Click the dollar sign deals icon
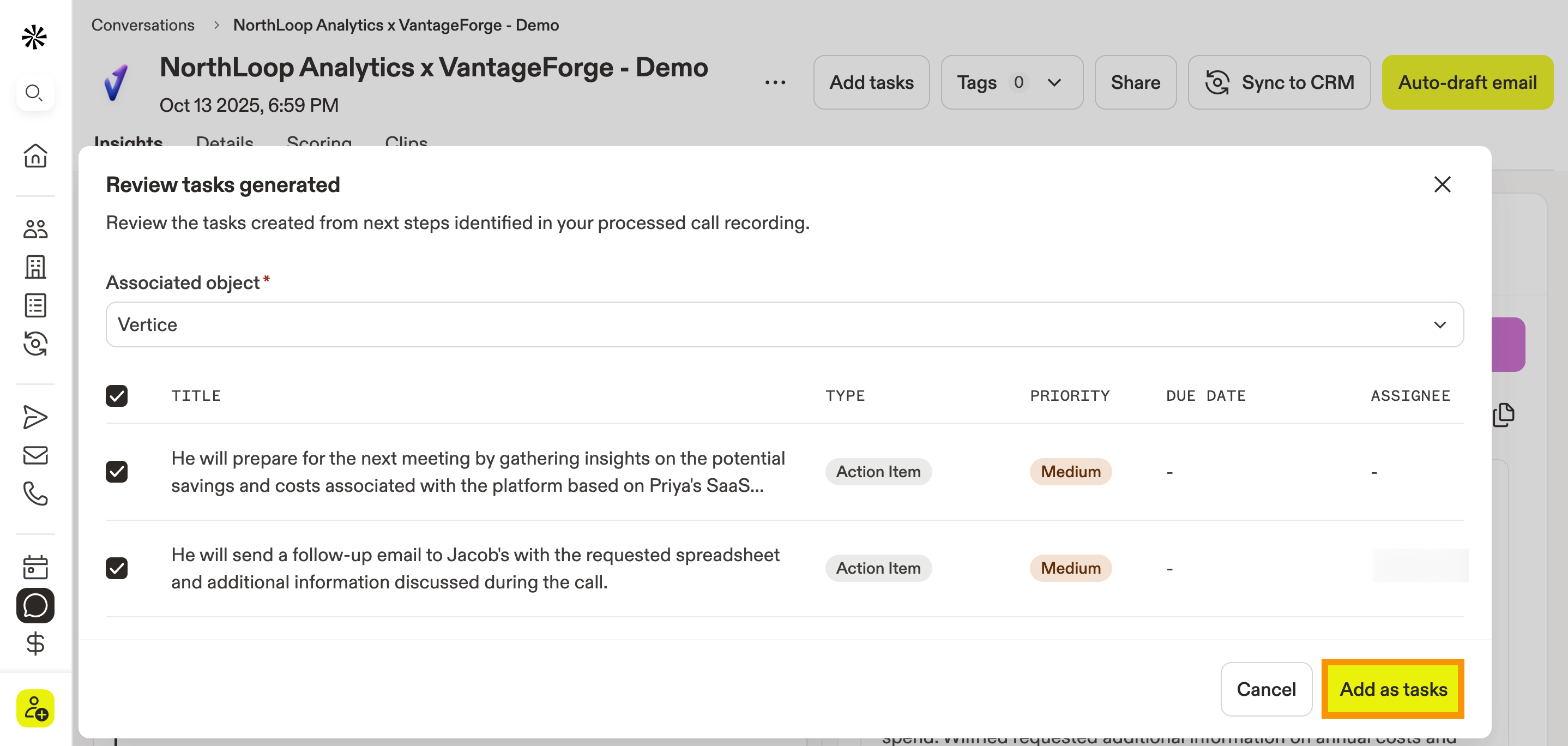1568x746 pixels. [35, 643]
